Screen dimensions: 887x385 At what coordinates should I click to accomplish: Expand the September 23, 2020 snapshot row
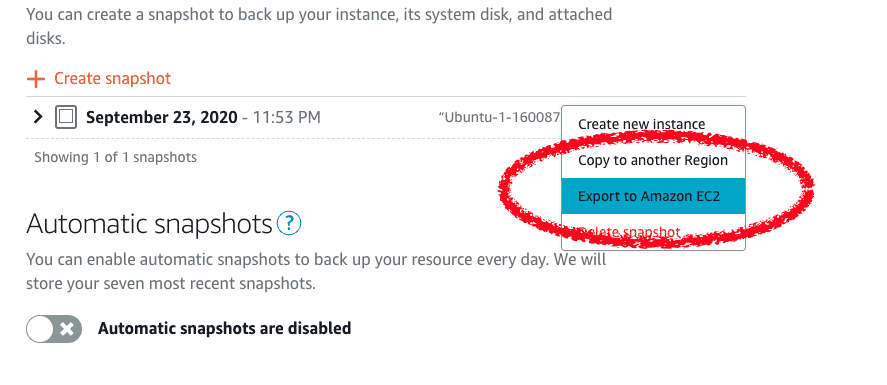tap(38, 117)
